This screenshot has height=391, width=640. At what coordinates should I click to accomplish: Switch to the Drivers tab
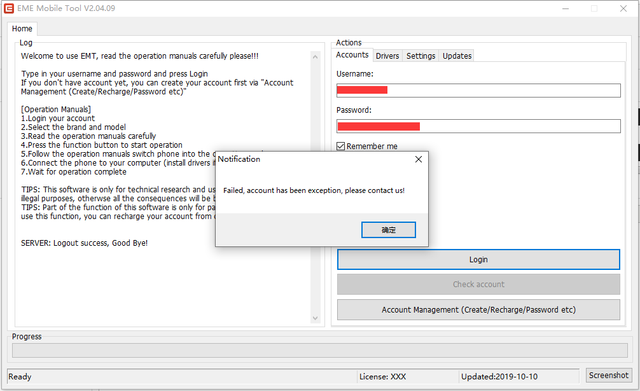click(387, 56)
